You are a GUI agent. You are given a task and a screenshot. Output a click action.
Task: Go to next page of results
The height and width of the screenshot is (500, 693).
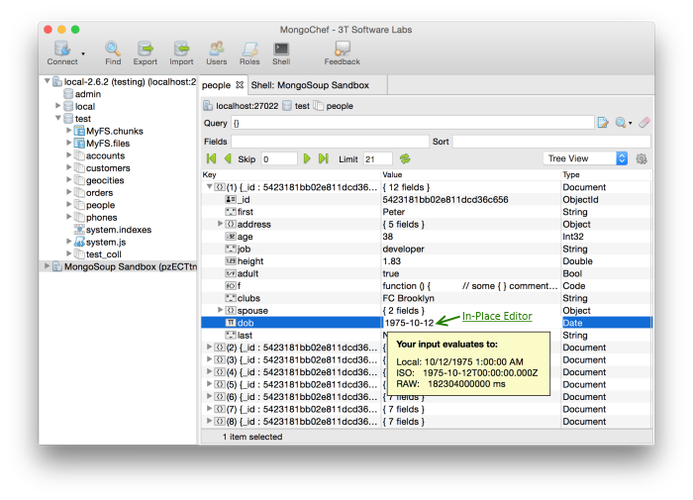pyautogui.click(x=307, y=158)
